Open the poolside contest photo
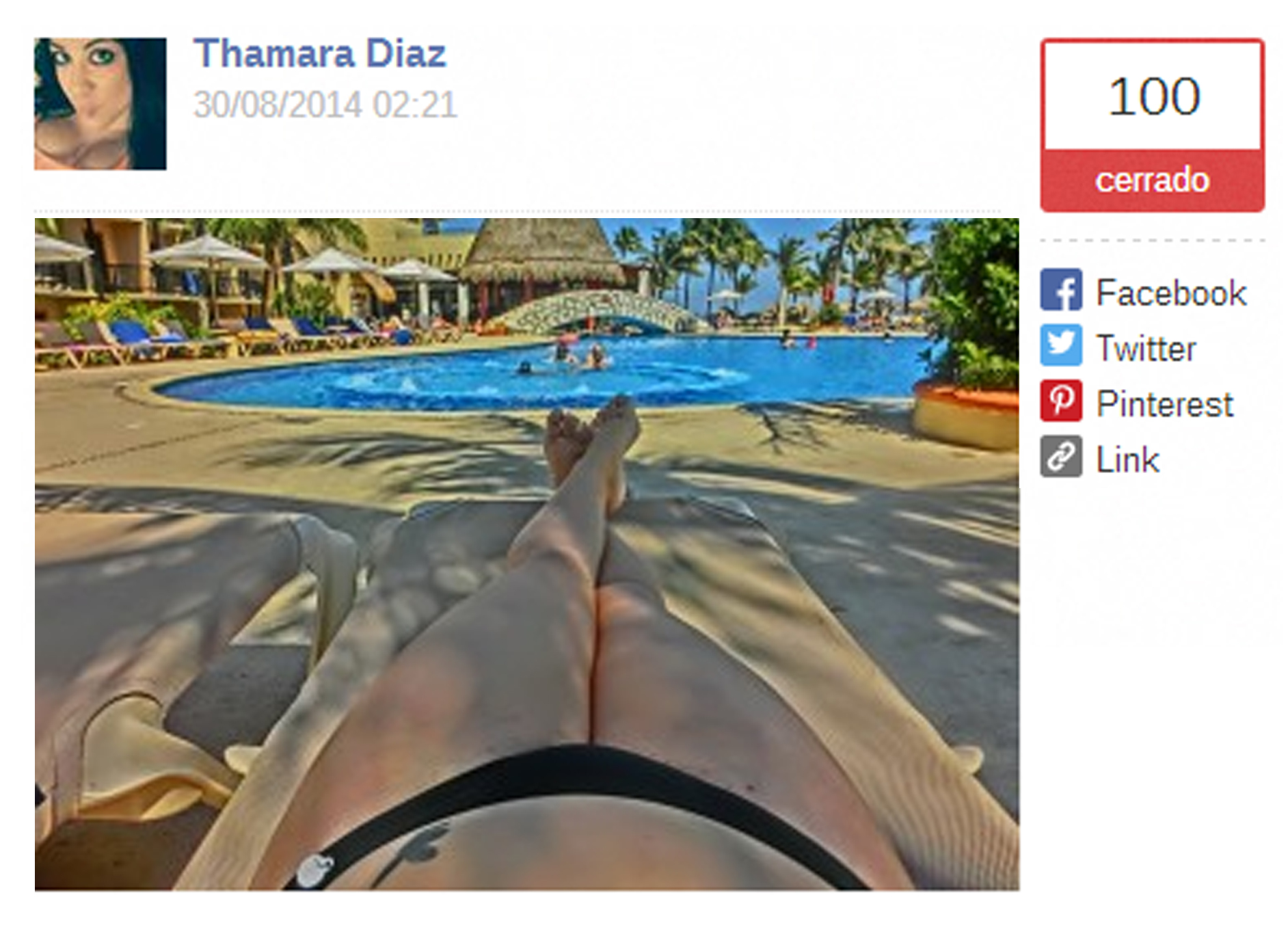This screenshot has height=936, width=1288. [526, 554]
